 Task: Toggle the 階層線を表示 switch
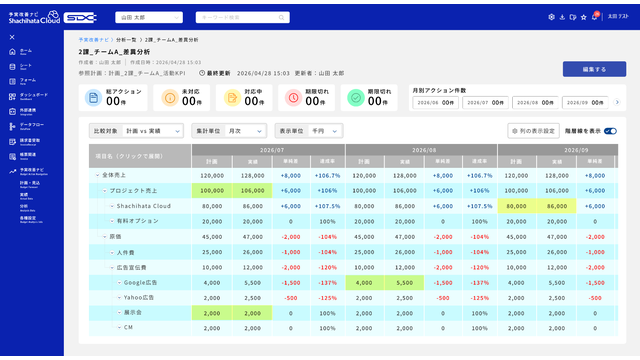tap(610, 131)
